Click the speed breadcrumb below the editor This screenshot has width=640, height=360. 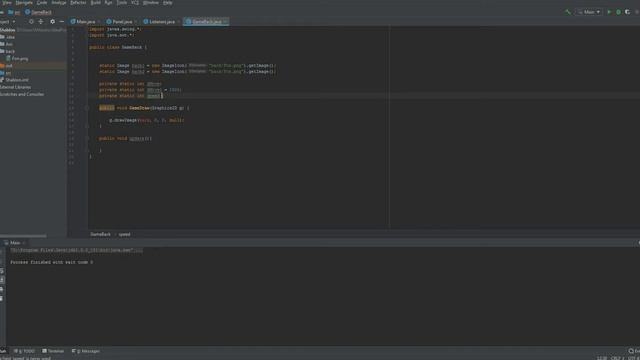click(x=124, y=234)
